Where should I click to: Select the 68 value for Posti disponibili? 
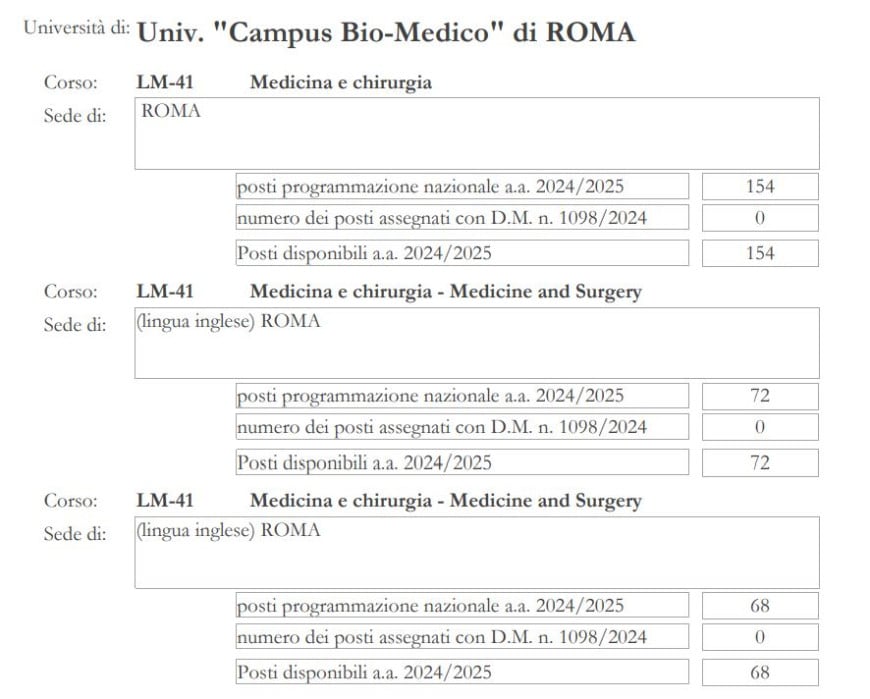(x=760, y=672)
